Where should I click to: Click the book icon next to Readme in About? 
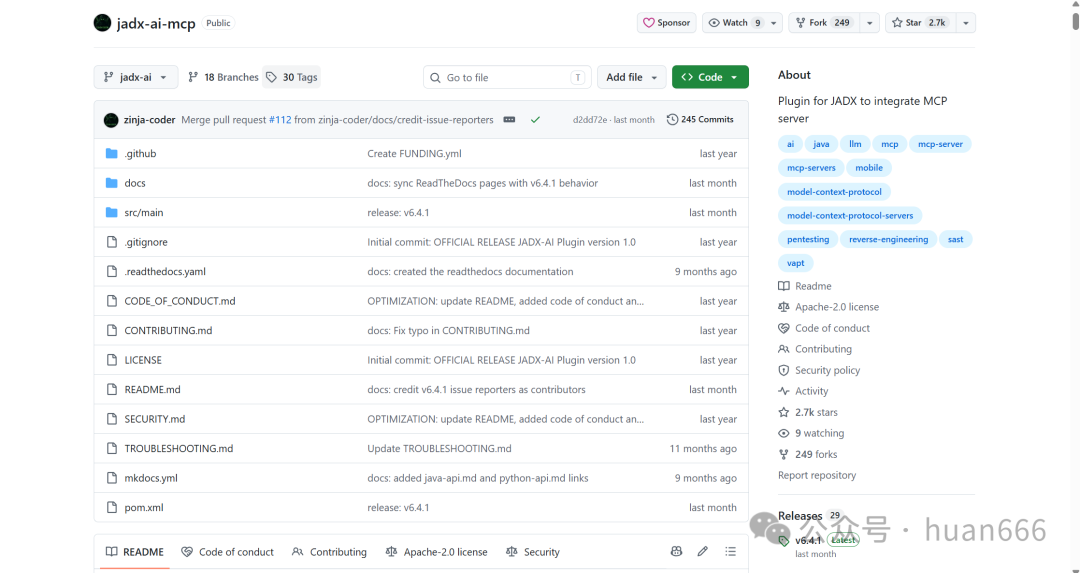pyautogui.click(x=784, y=286)
